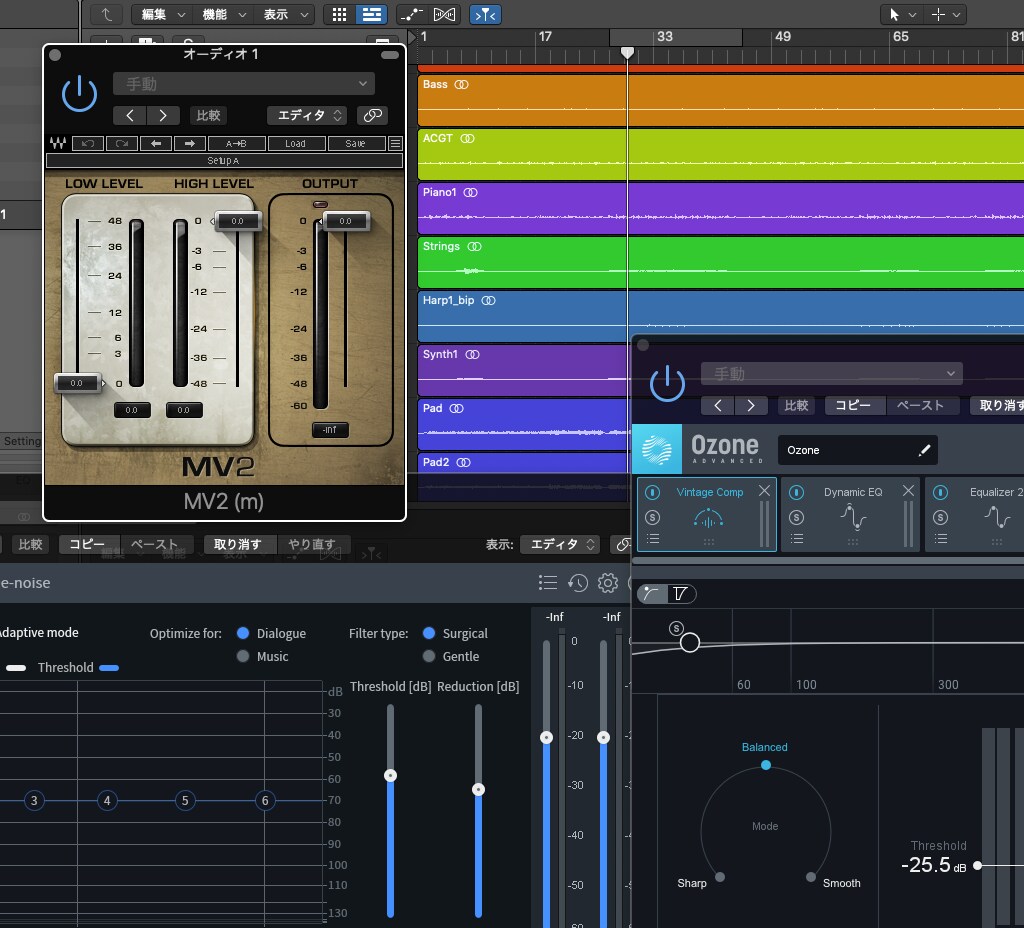Viewport: 1024px width, 928px height.
Task: Open 編集 menu in Logic toolbar
Action: point(161,14)
